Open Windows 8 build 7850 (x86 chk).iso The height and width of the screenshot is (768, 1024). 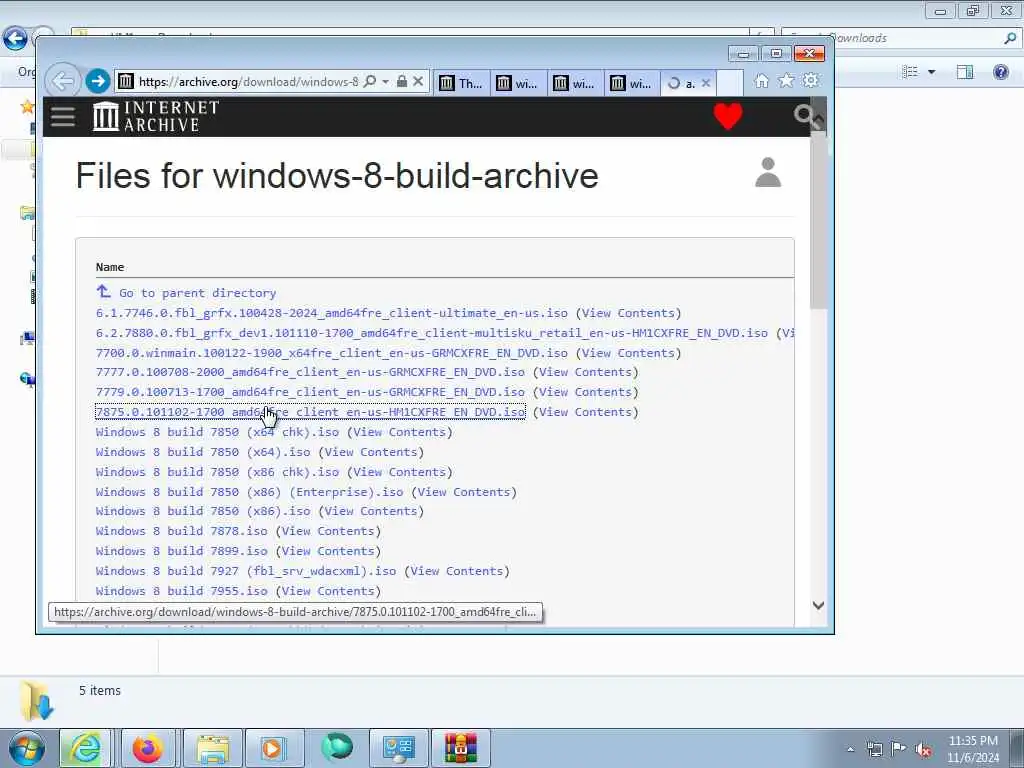pyautogui.click(x=217, y=472)
